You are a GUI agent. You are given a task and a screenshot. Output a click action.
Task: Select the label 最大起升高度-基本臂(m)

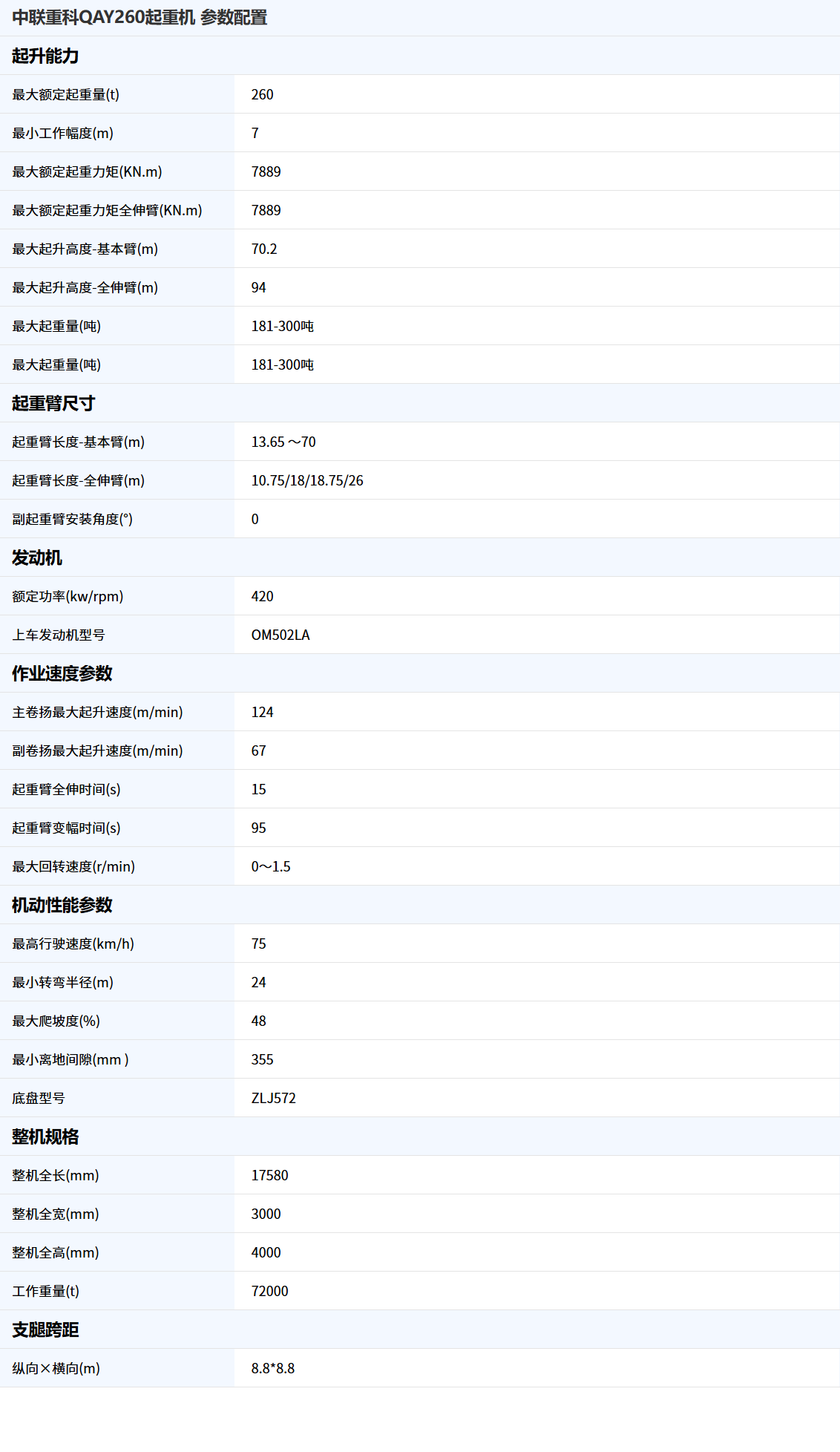tap(85, 249)
